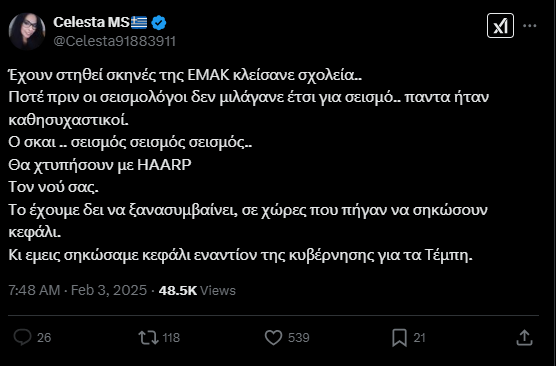Click the 26 replies count

click(44, 338)
